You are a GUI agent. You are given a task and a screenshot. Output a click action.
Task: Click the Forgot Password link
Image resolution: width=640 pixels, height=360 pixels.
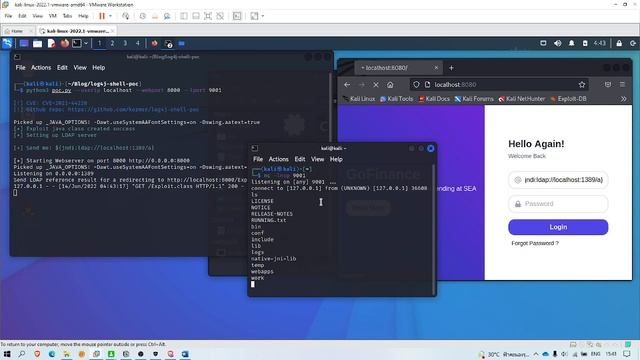535,243
